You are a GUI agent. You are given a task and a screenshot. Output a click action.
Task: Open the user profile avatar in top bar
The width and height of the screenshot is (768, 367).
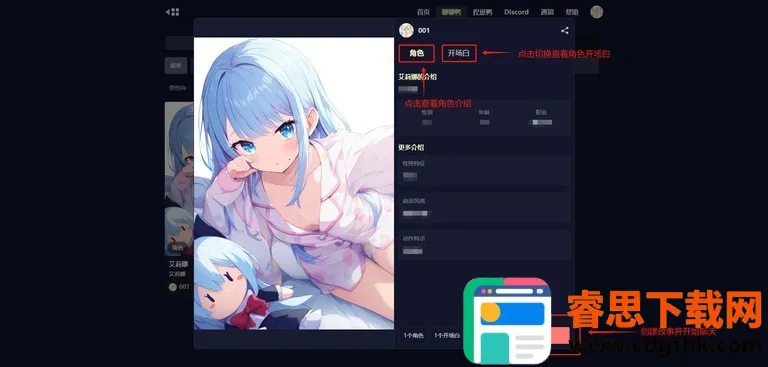point(597,12)
